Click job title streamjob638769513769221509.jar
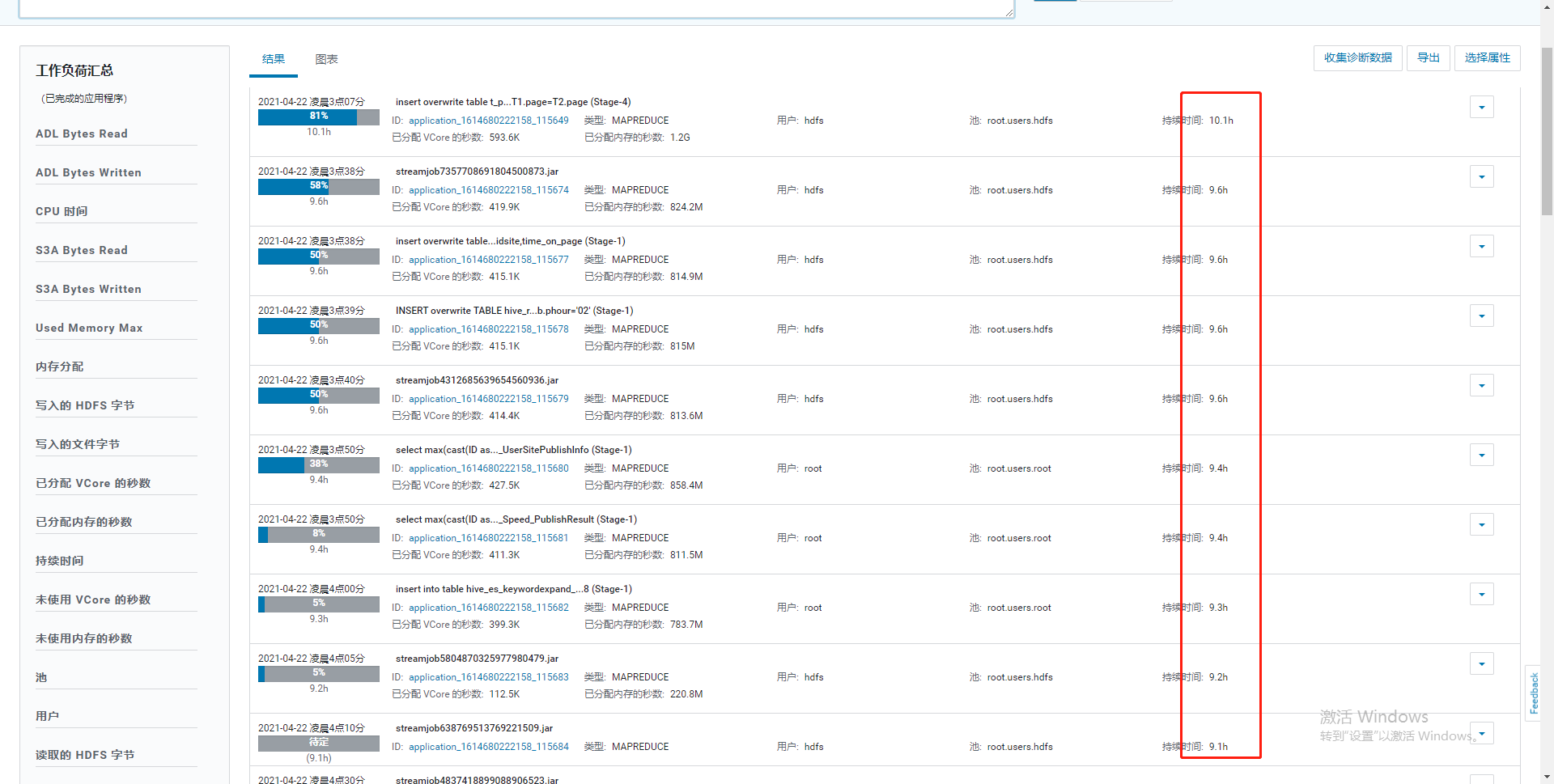Screen dimensions: 1554x784 [474, 728]
